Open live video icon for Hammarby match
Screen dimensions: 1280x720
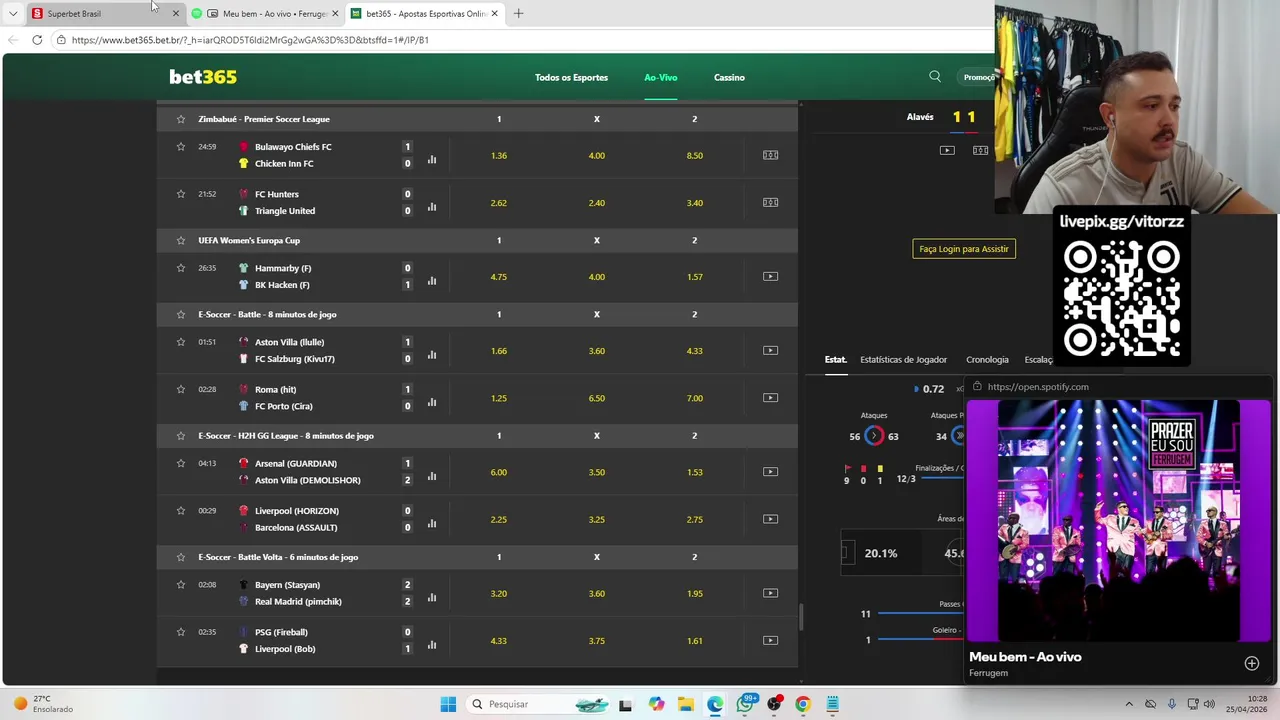[x=770, y=276]
